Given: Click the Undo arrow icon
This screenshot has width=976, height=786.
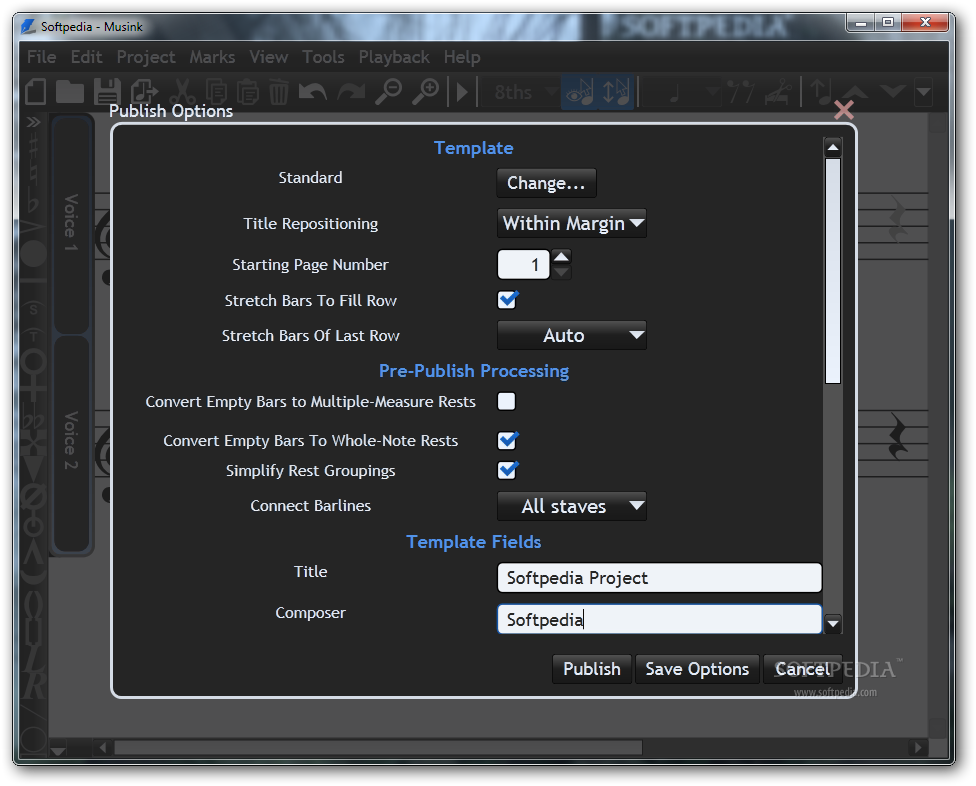Looking at the screenshot, I should (x=312, y=92).
